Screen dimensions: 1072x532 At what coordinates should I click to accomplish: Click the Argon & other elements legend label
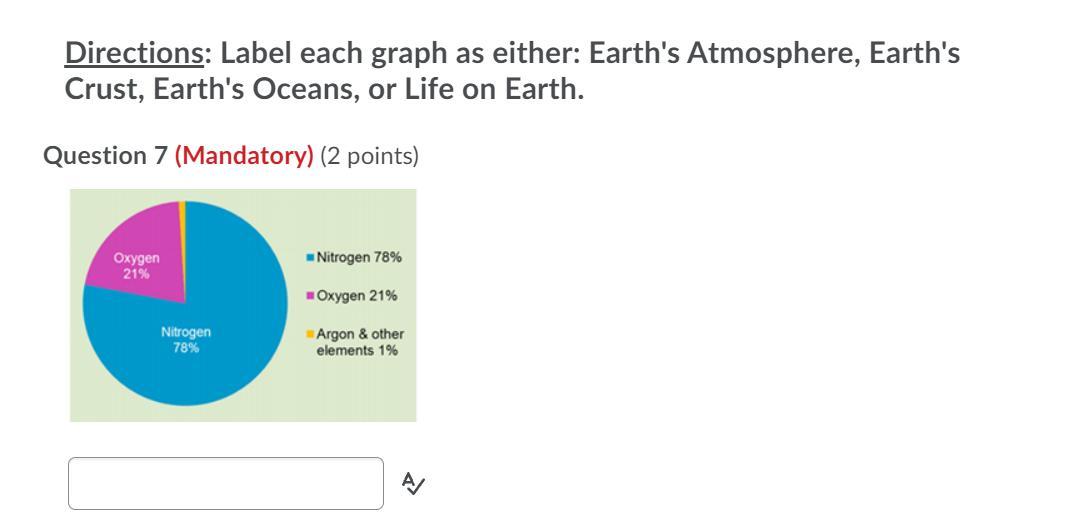pos(360,342)
